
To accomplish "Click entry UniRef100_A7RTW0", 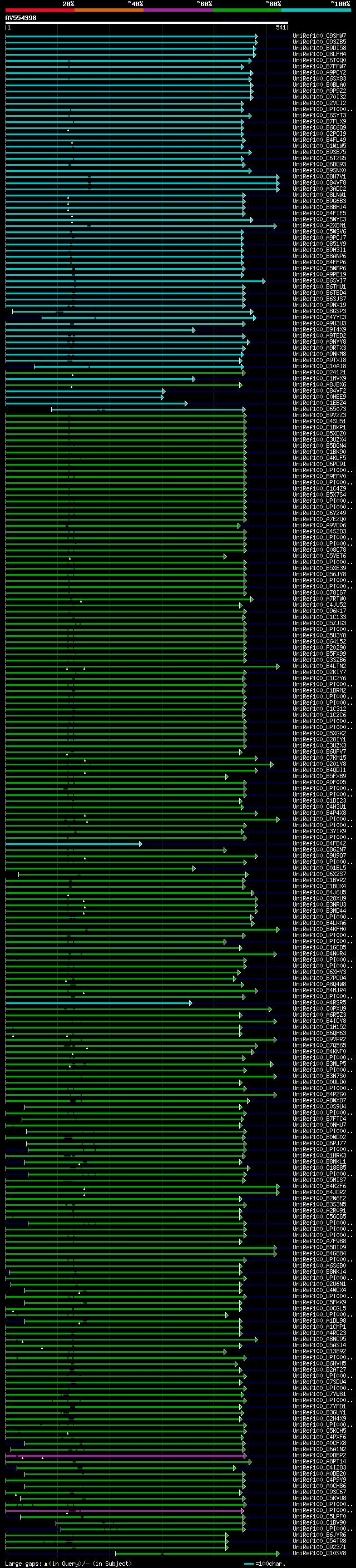I will pos(319,599).
